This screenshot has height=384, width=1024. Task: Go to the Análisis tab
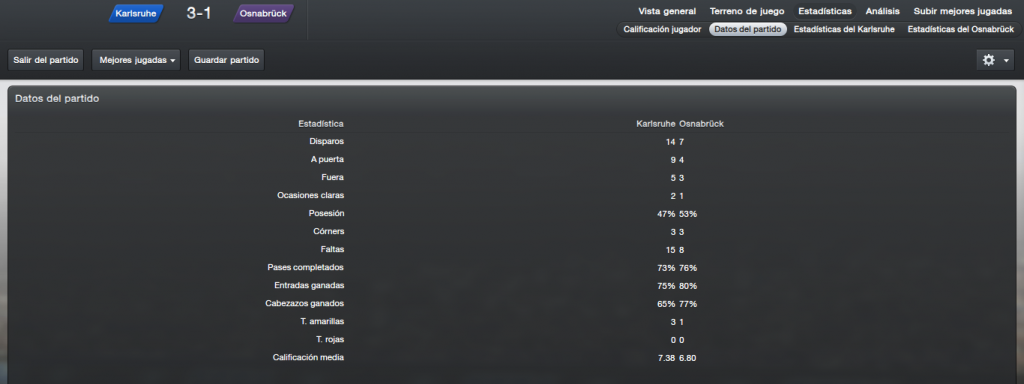point(883,11)
